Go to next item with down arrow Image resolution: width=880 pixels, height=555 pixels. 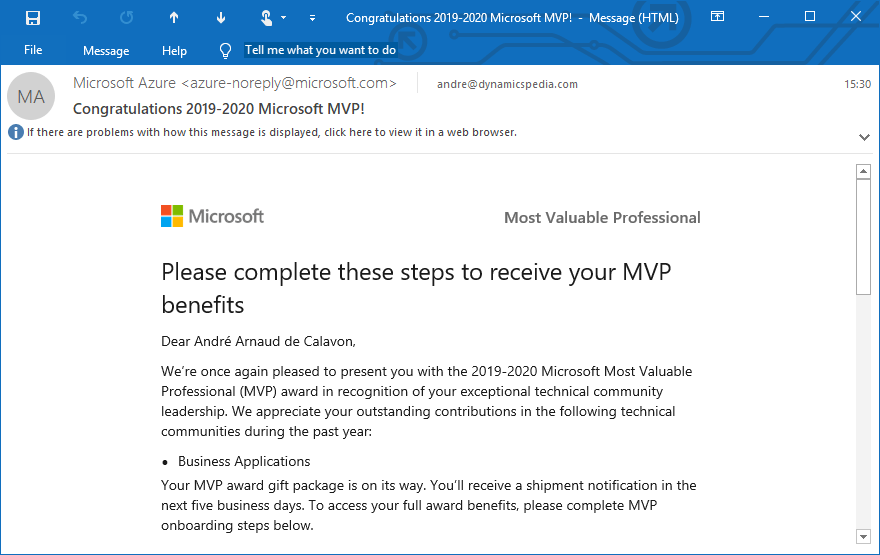coord(221,18)
